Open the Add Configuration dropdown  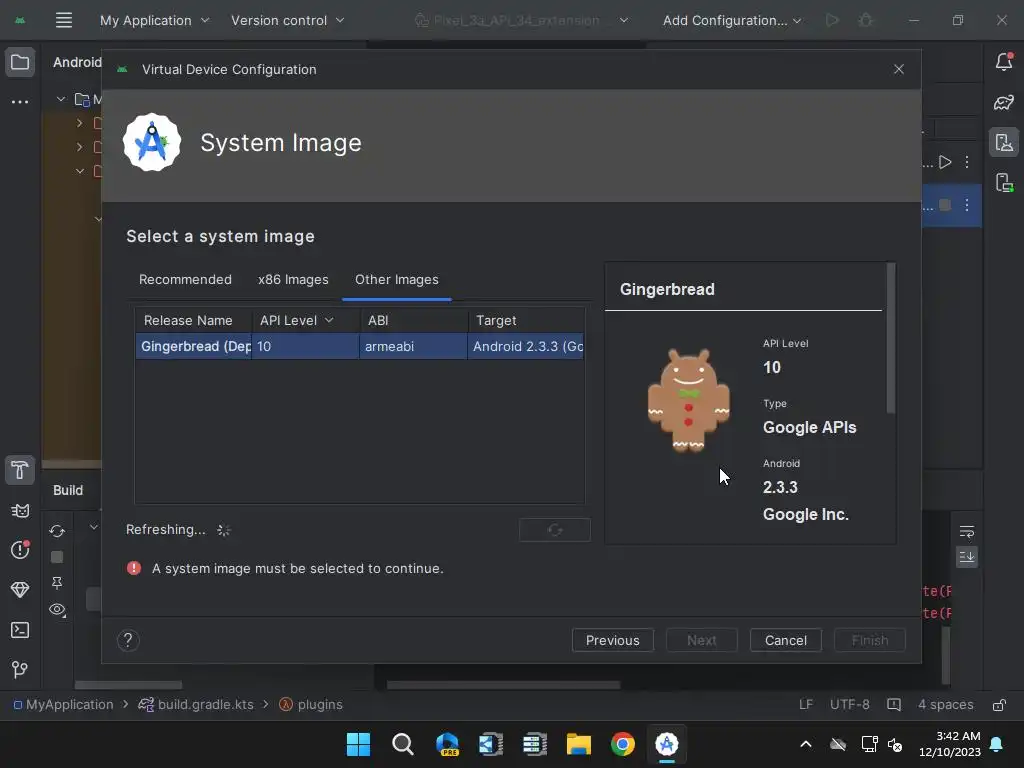coord(731,20)
